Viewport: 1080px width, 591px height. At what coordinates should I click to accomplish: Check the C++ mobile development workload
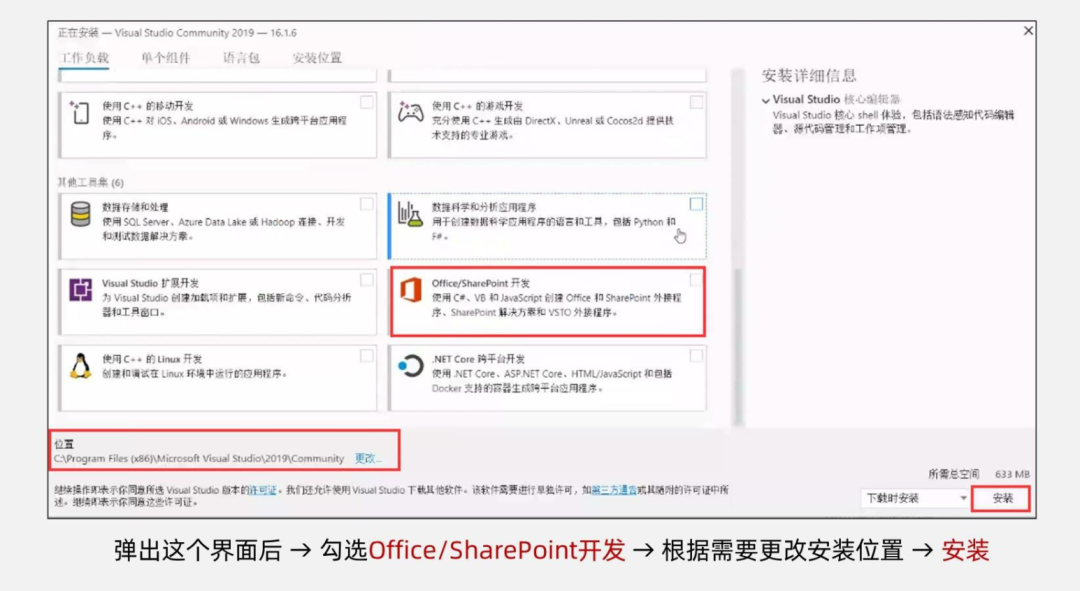tap(366, 102)
